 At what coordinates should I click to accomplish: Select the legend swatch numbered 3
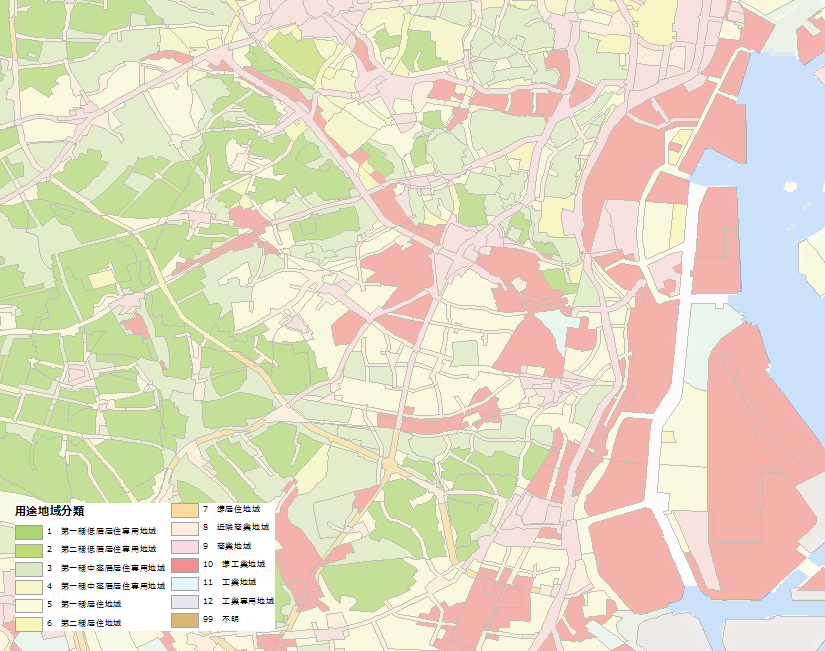click(28, 568)
